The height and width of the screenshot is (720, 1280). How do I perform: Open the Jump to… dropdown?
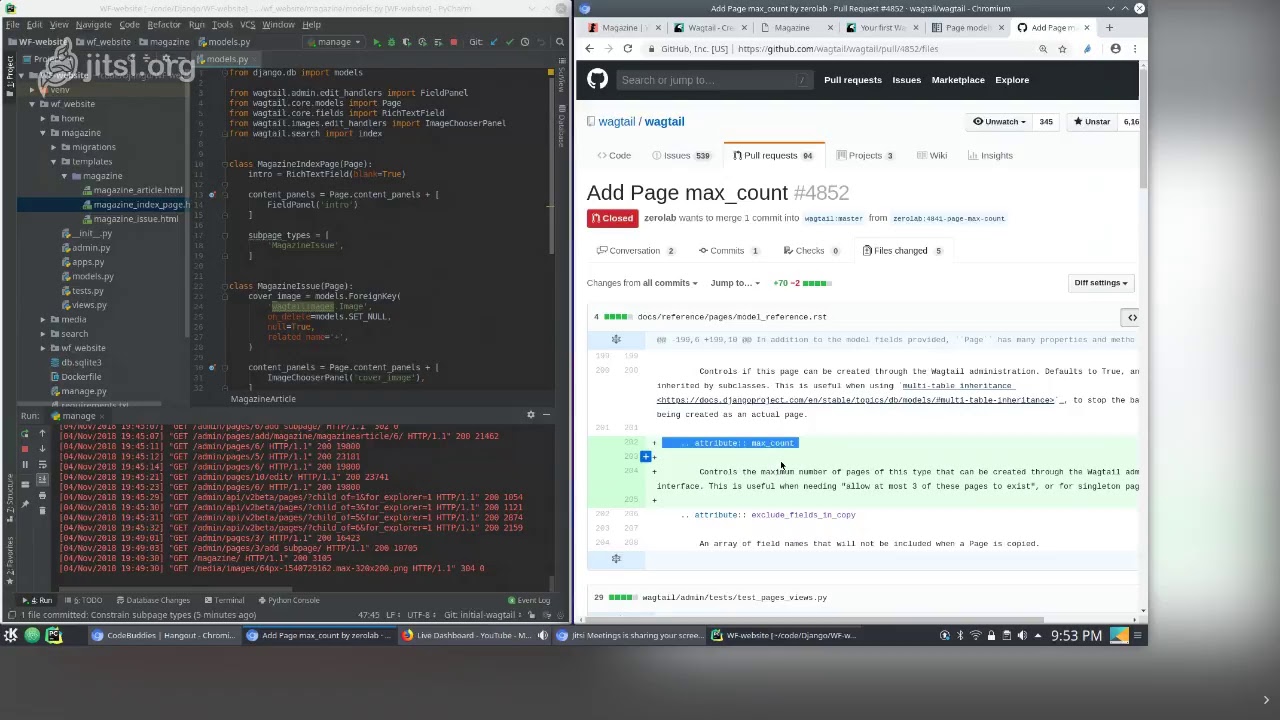pyautogui.click(x=735, y=283)
